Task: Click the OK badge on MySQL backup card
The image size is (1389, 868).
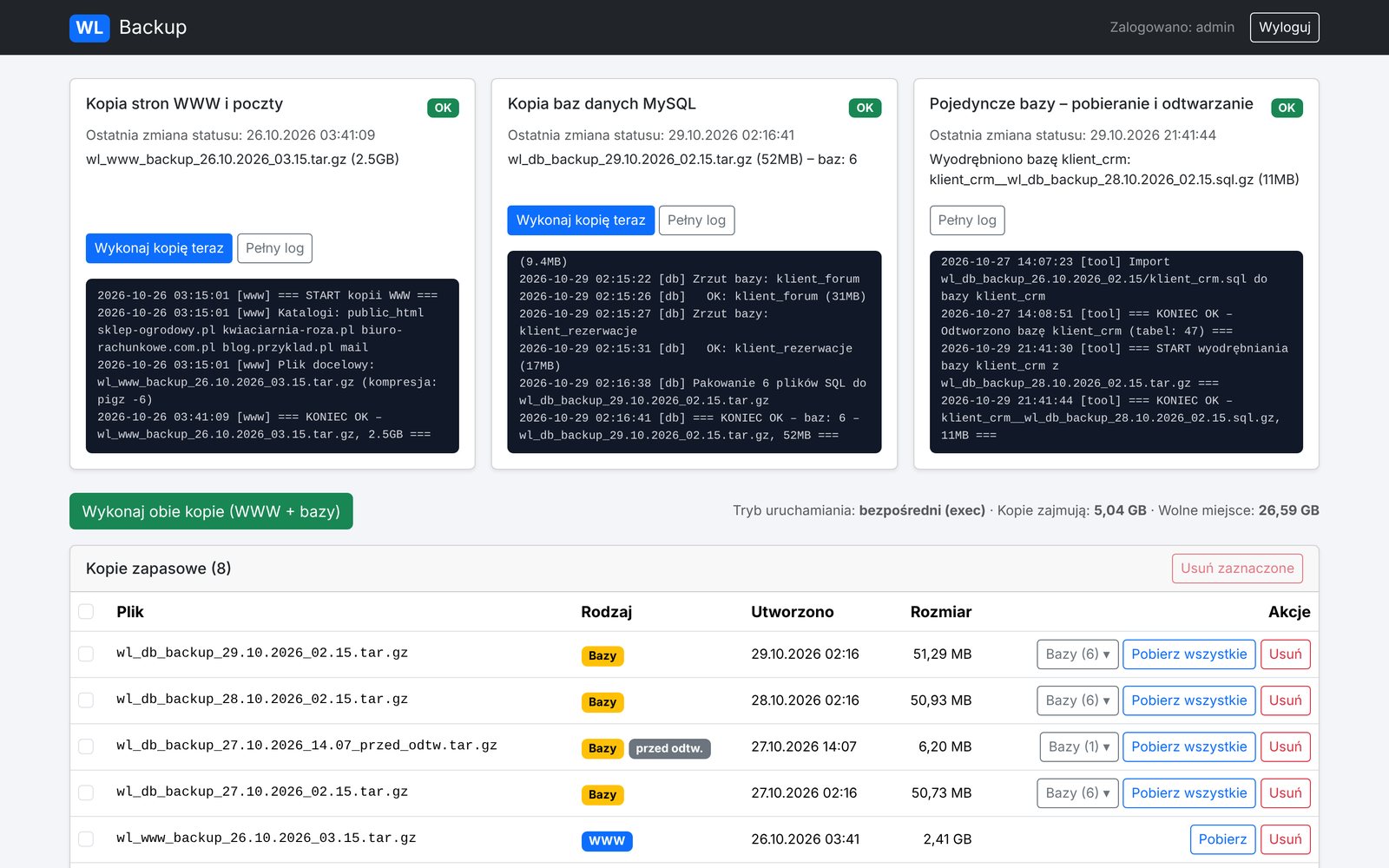Action: coord(865,108)
